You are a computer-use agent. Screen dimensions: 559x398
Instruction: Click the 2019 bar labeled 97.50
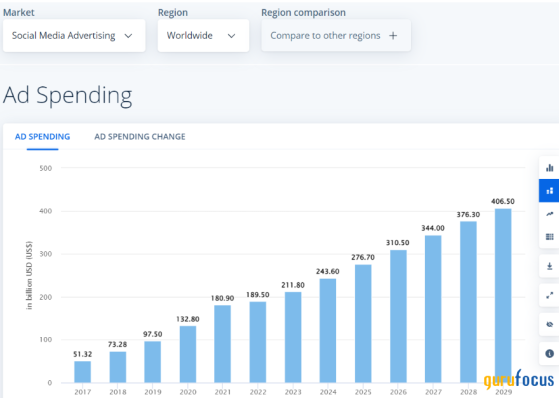(x=153, y=362)
